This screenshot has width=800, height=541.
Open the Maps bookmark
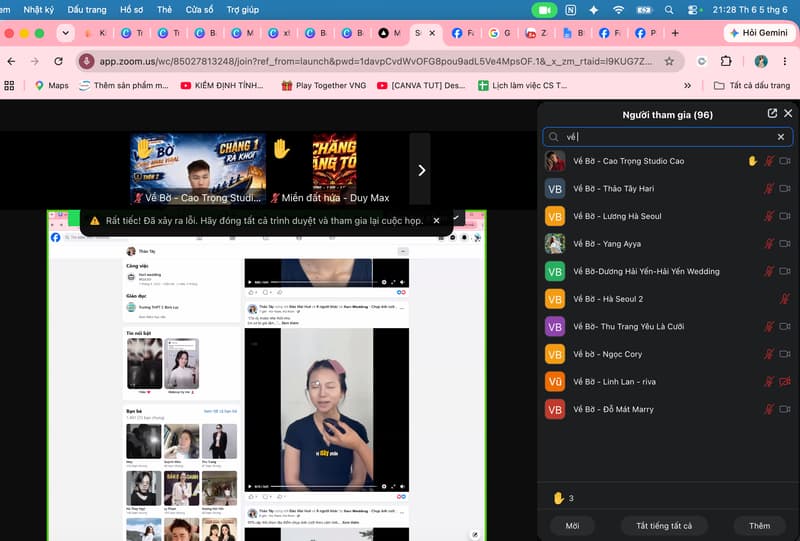point(52,85)
